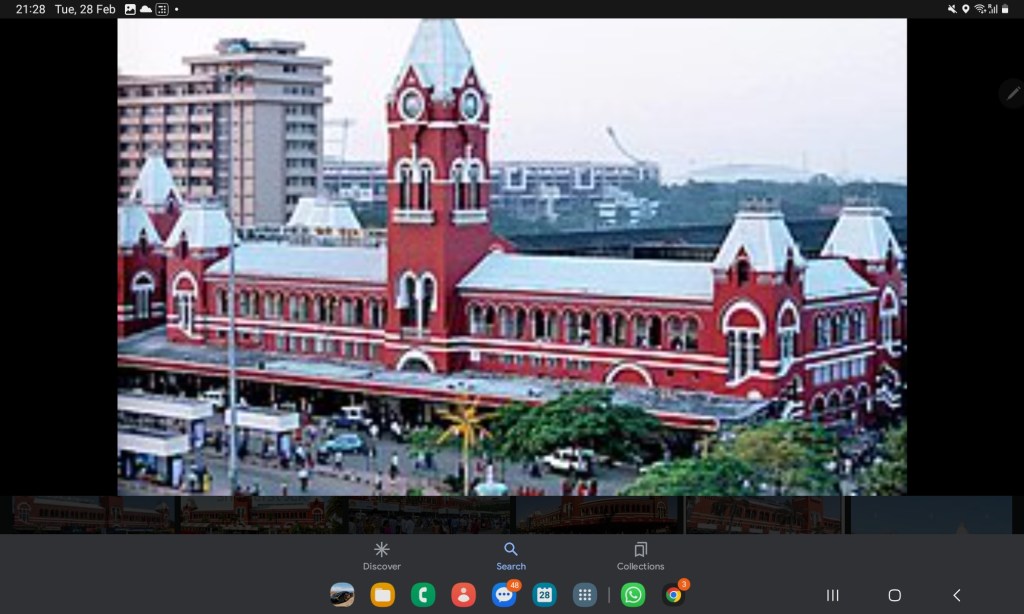
Task: Select the first thumbnail in bottom strip
Action: tap(92, 514)
